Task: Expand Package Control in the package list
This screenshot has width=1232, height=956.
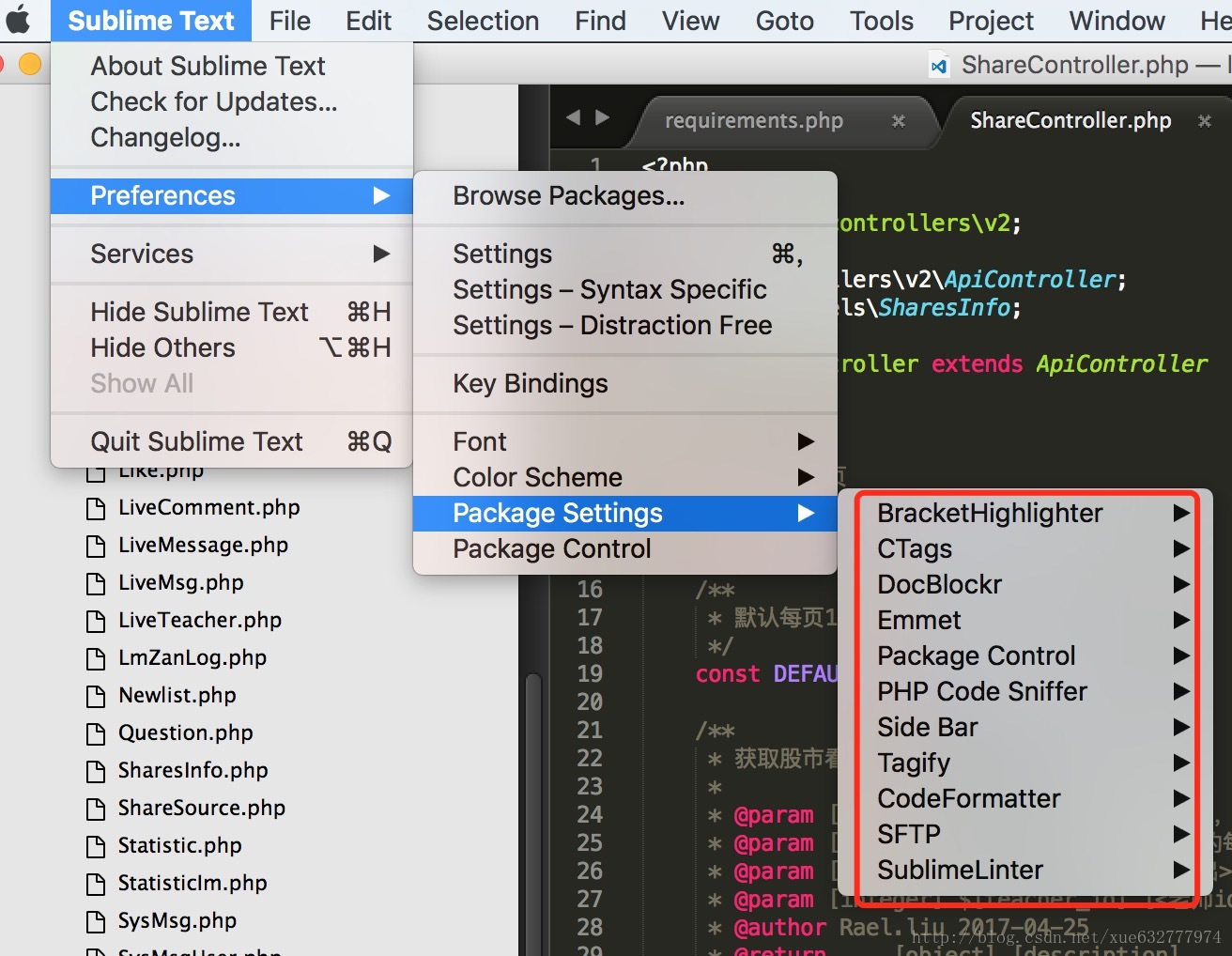Action: point(1025,655)
